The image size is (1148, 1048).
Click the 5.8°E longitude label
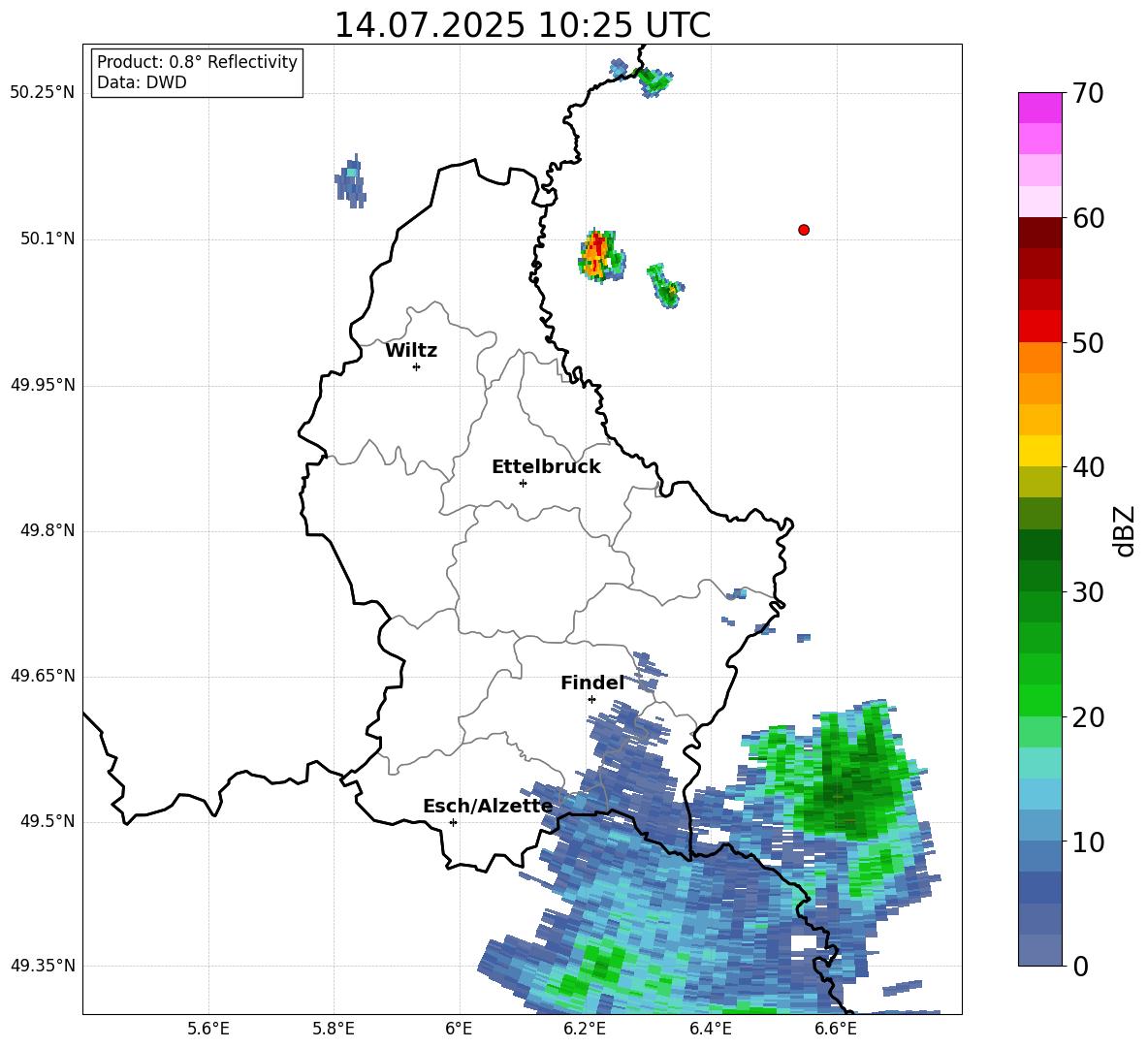click(x=334, y=1030)
